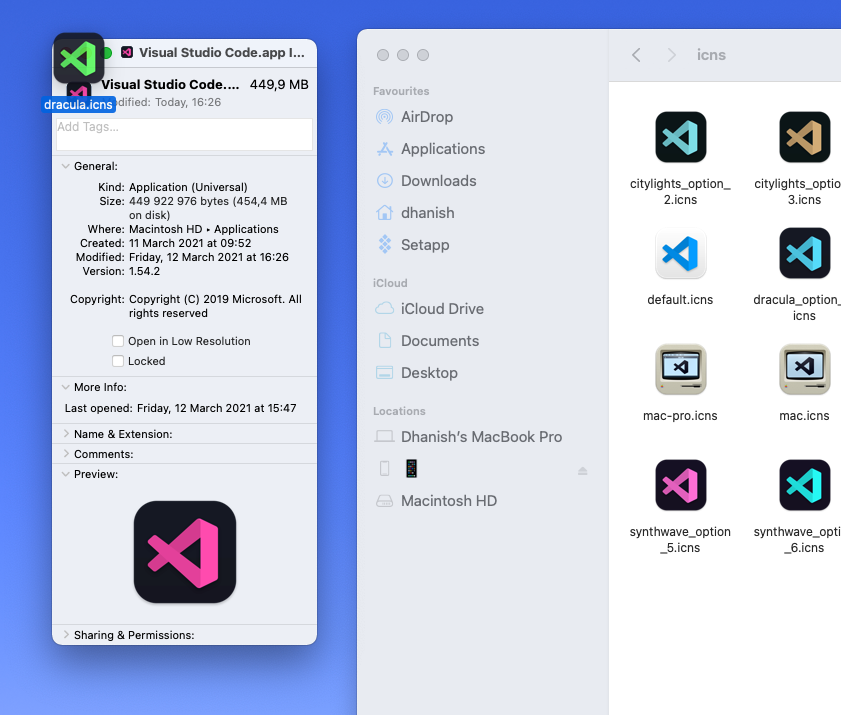Click the mac-pro.icns file name

pos(680,416)
